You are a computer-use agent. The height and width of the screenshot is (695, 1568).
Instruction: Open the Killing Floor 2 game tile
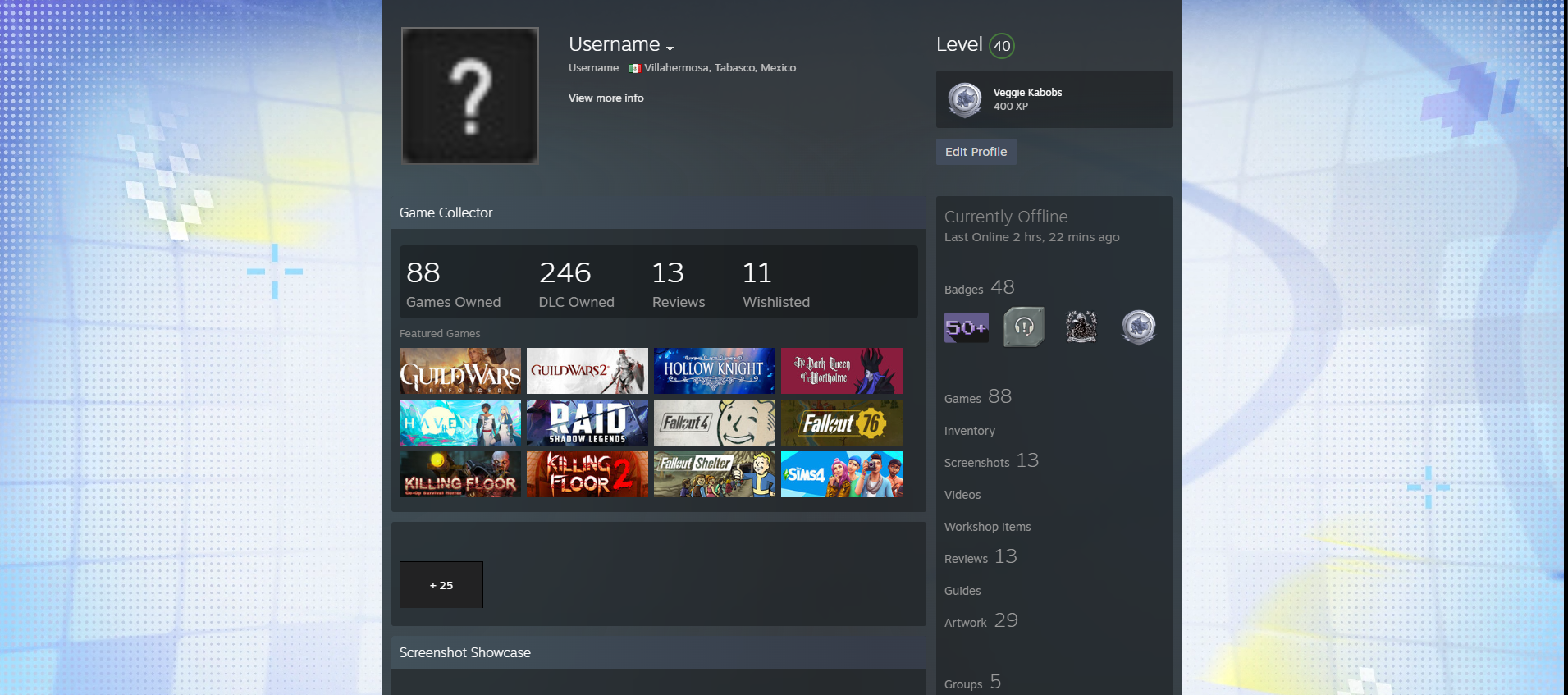(587, 474)
